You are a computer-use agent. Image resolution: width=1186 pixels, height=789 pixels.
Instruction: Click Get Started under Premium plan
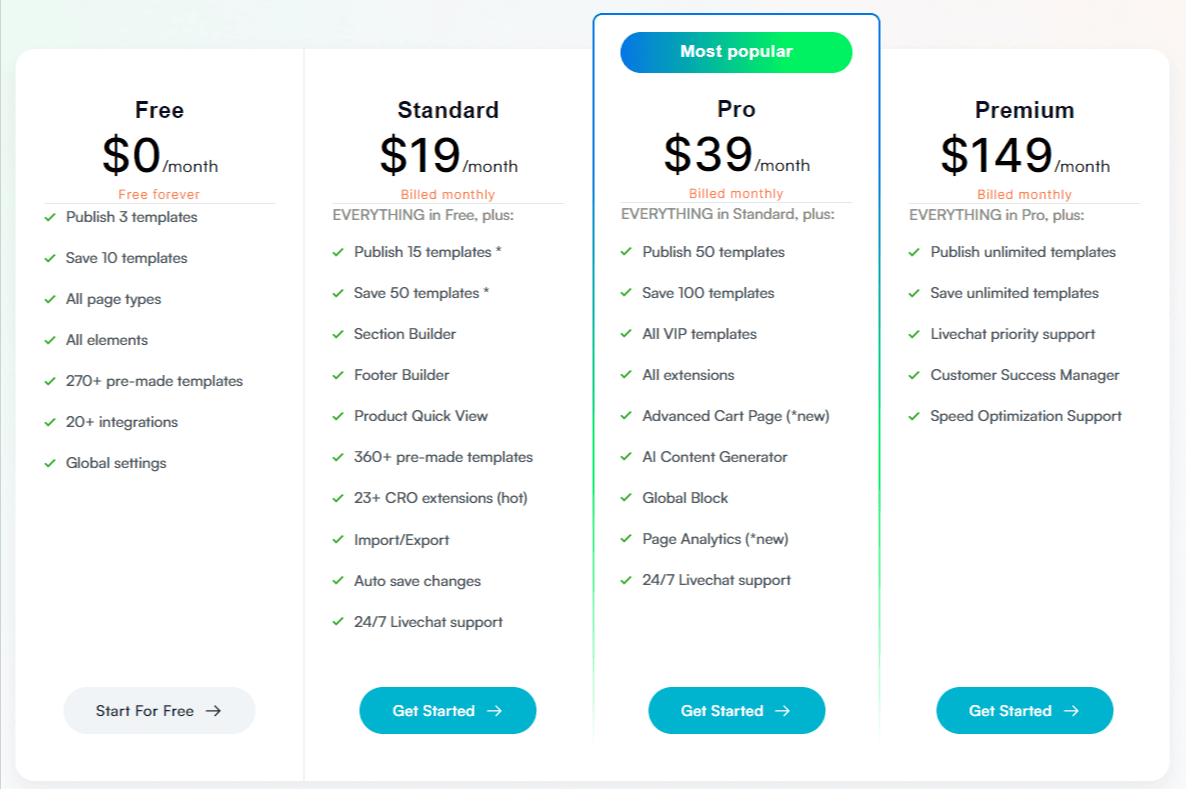pos(1024,710)
